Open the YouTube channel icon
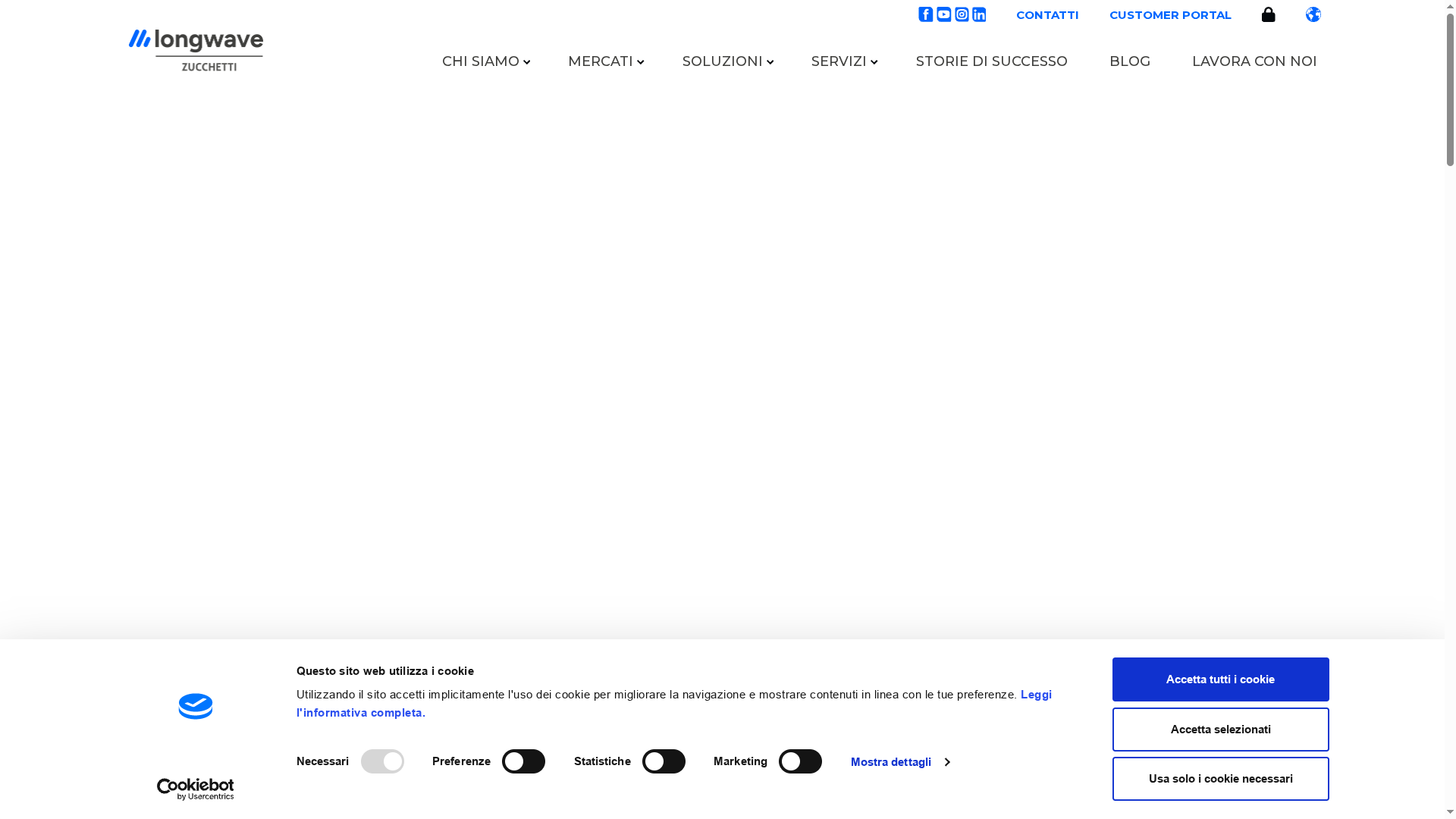The width and height of the screenshot is (1456, 819). click(943, 14)
